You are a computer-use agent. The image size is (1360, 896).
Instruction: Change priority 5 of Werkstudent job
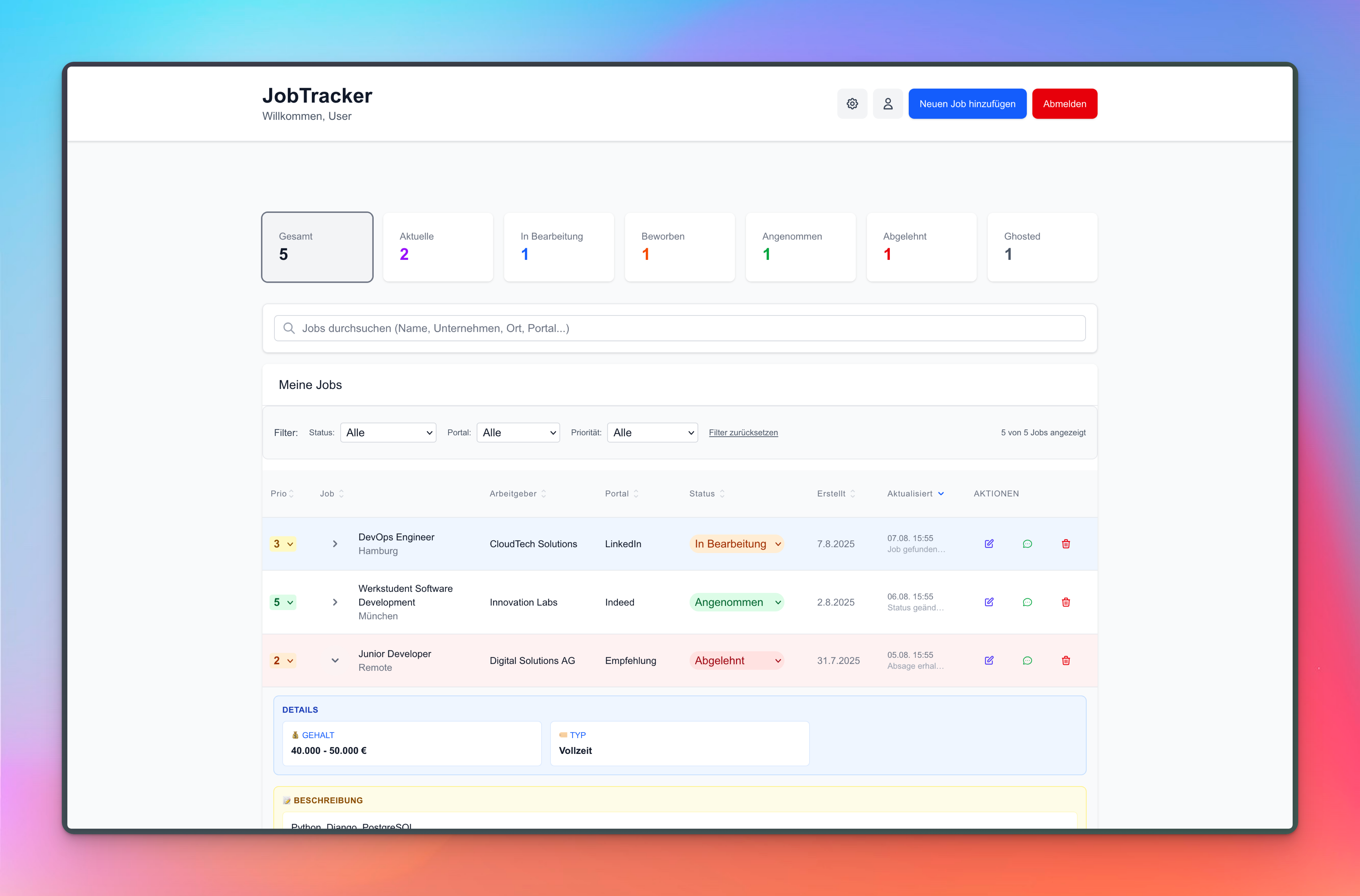click(283, 602)
